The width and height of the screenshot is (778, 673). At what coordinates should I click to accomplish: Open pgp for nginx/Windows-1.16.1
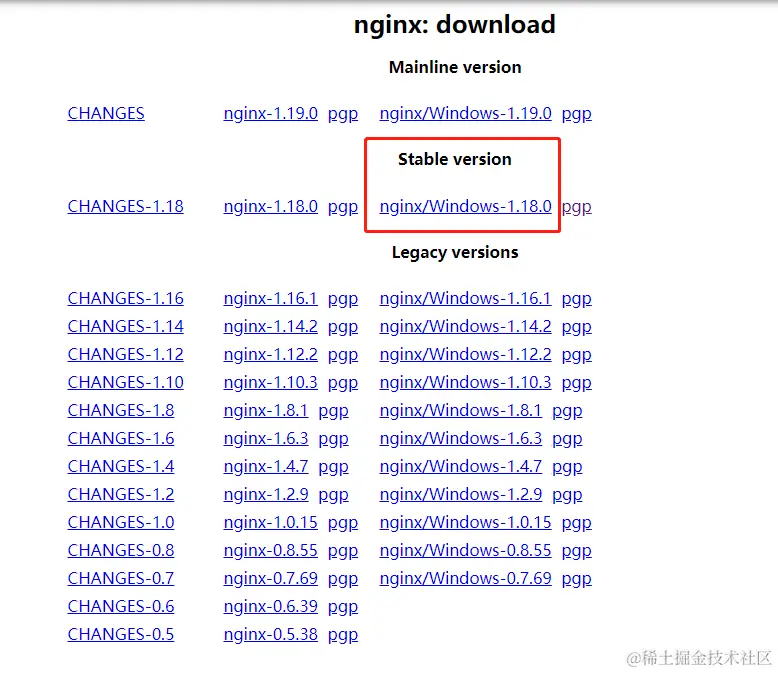[x=577, y=300]
